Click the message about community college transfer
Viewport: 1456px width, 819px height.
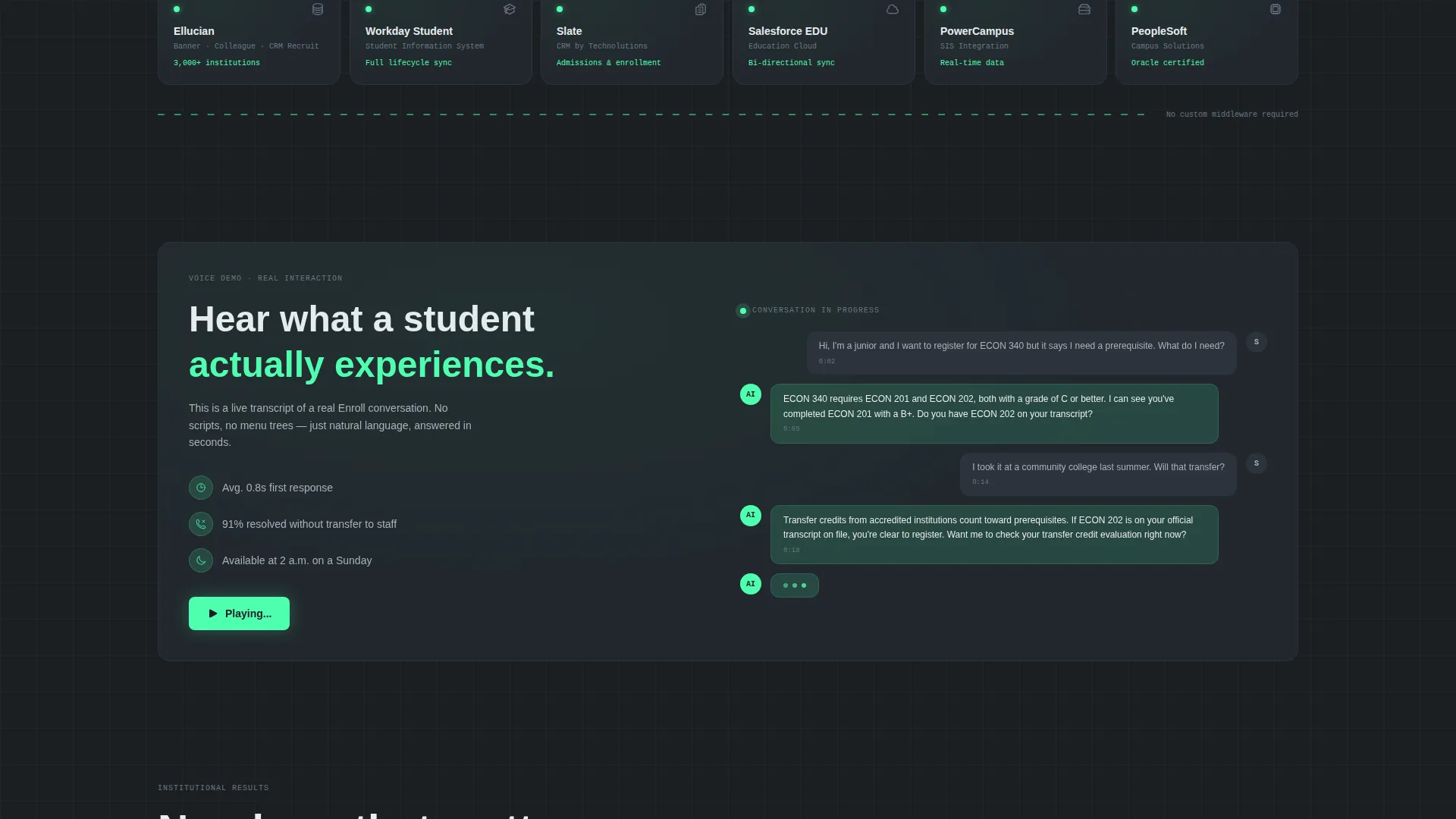pos(1098,474)
